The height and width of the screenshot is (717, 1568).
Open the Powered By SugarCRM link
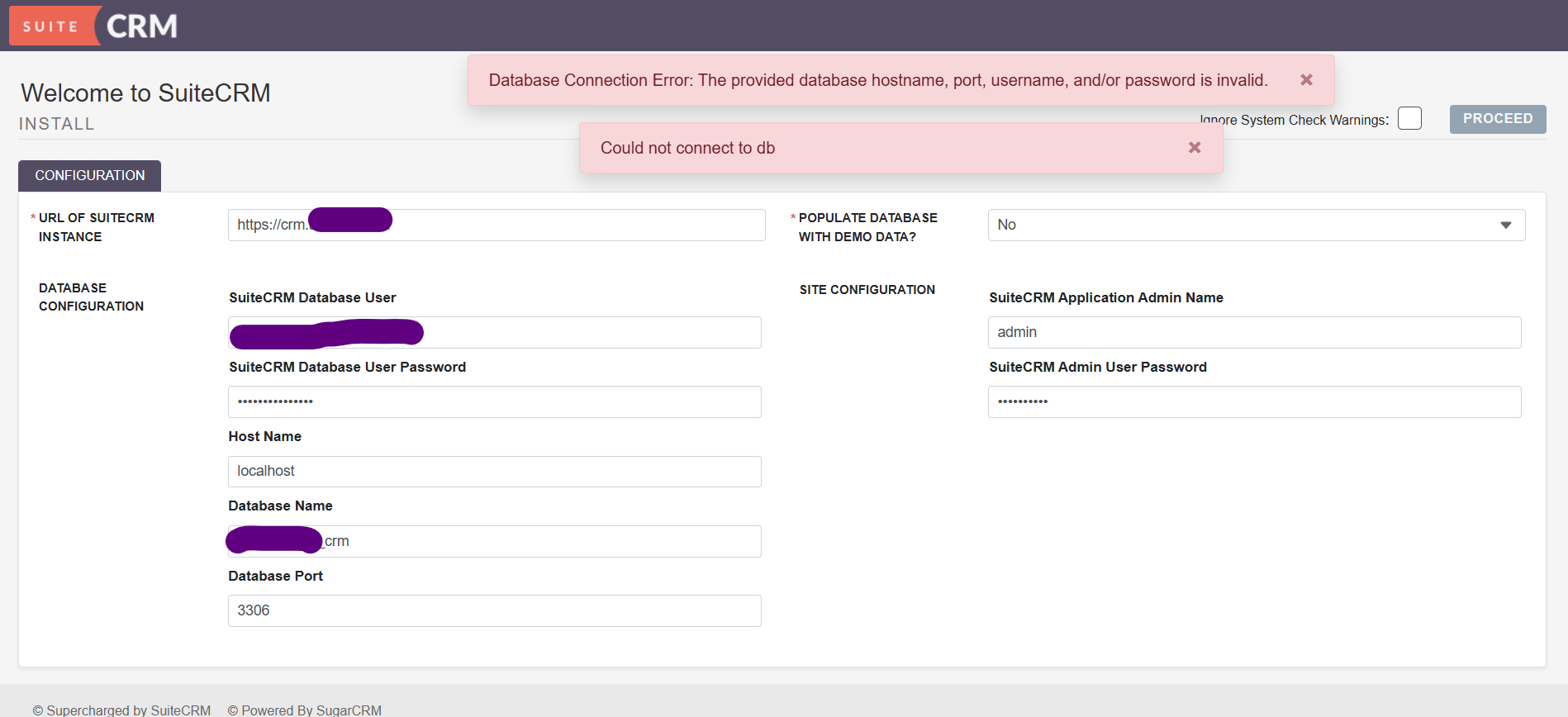pyautogui.click(x=305, y=710)
